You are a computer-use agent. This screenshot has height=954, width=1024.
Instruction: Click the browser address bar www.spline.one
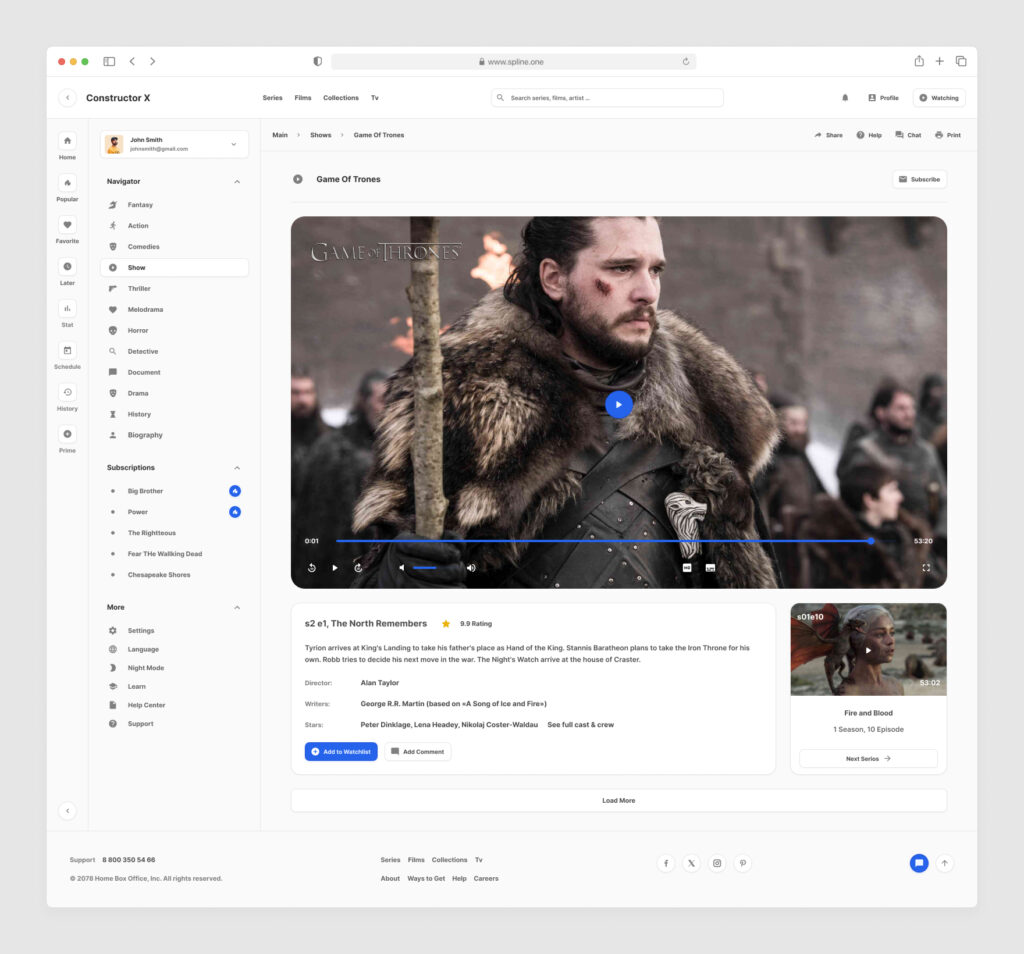click(x=513, y=62)
